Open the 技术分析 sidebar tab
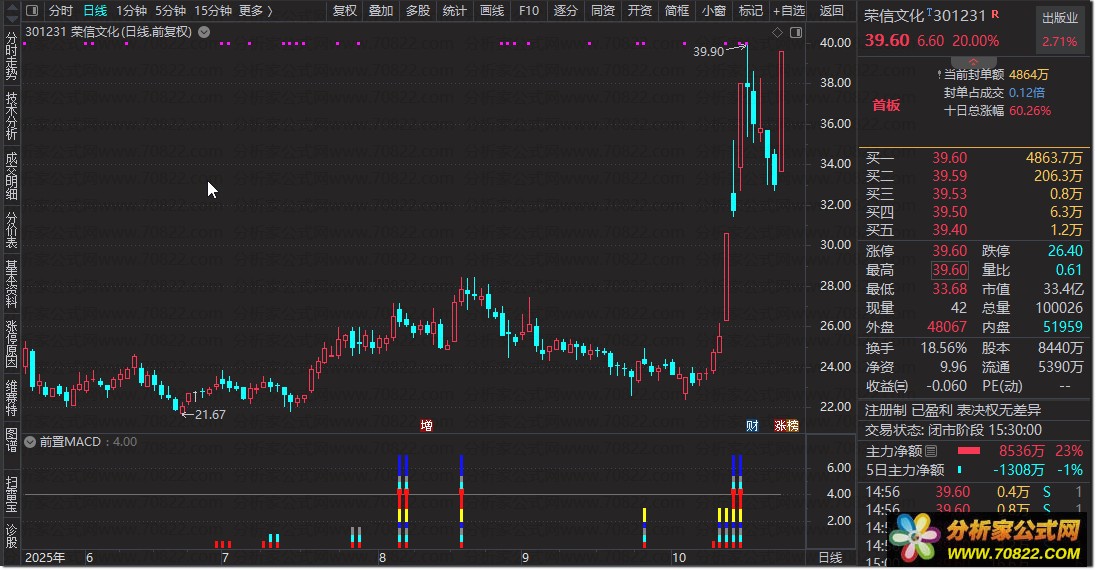Image resolution: width=1097 pixels, height=570 pixels. click(x=11, y=115)
